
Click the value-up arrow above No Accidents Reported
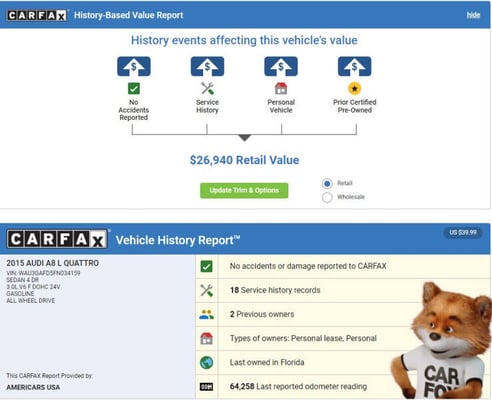[x=134, y=66]
